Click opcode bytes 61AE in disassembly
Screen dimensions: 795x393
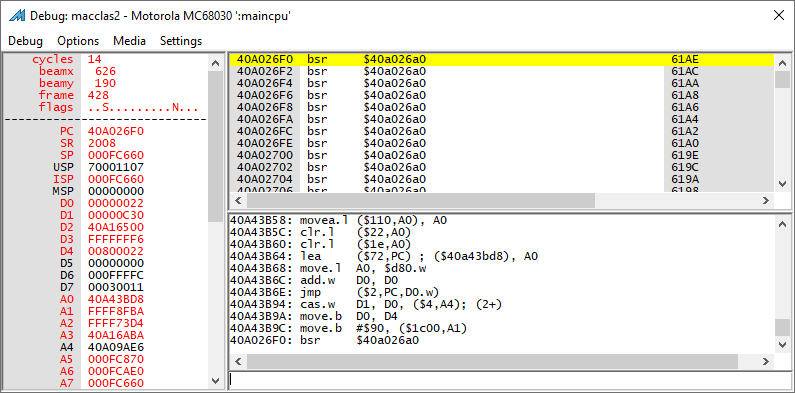click(685, 59)
